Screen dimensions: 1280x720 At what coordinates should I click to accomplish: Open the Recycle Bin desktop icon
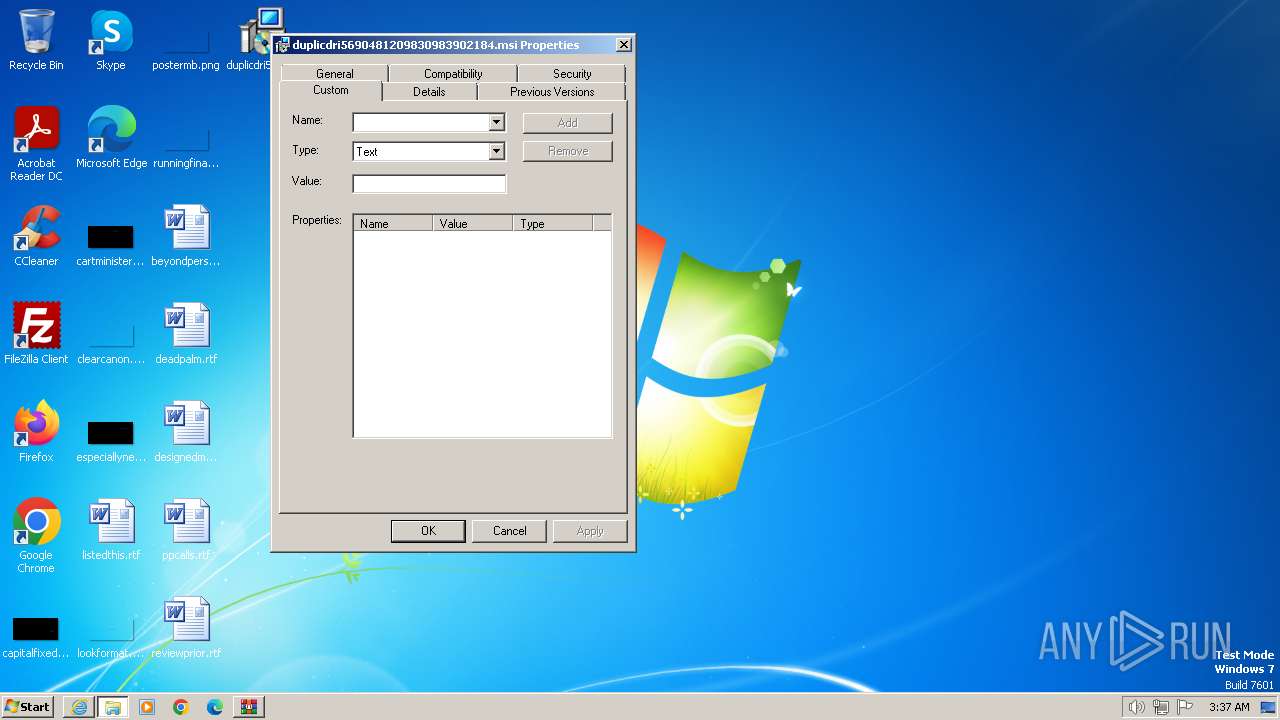(36, 40)
